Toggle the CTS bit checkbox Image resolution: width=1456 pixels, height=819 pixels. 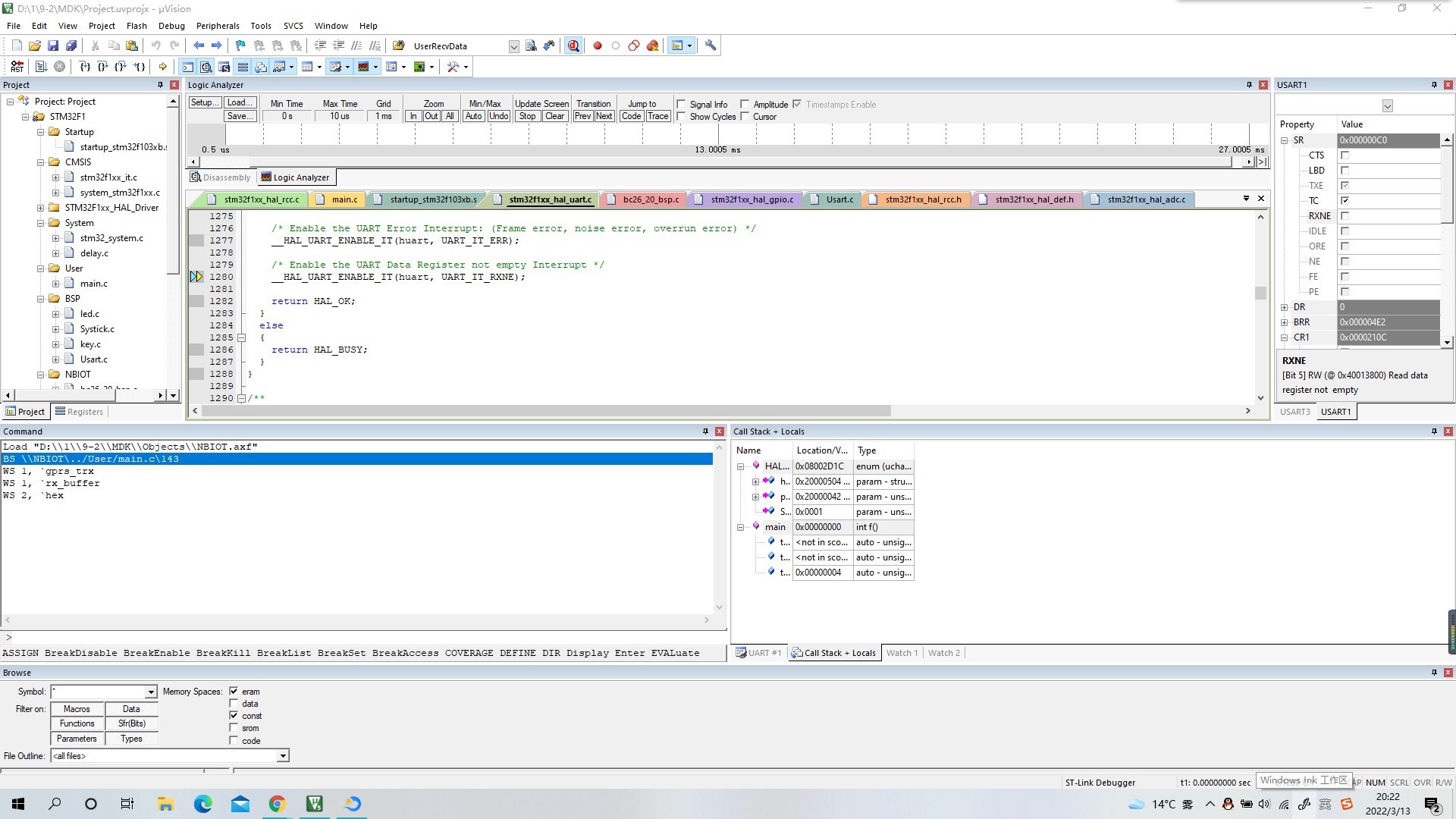point(1345,155)
